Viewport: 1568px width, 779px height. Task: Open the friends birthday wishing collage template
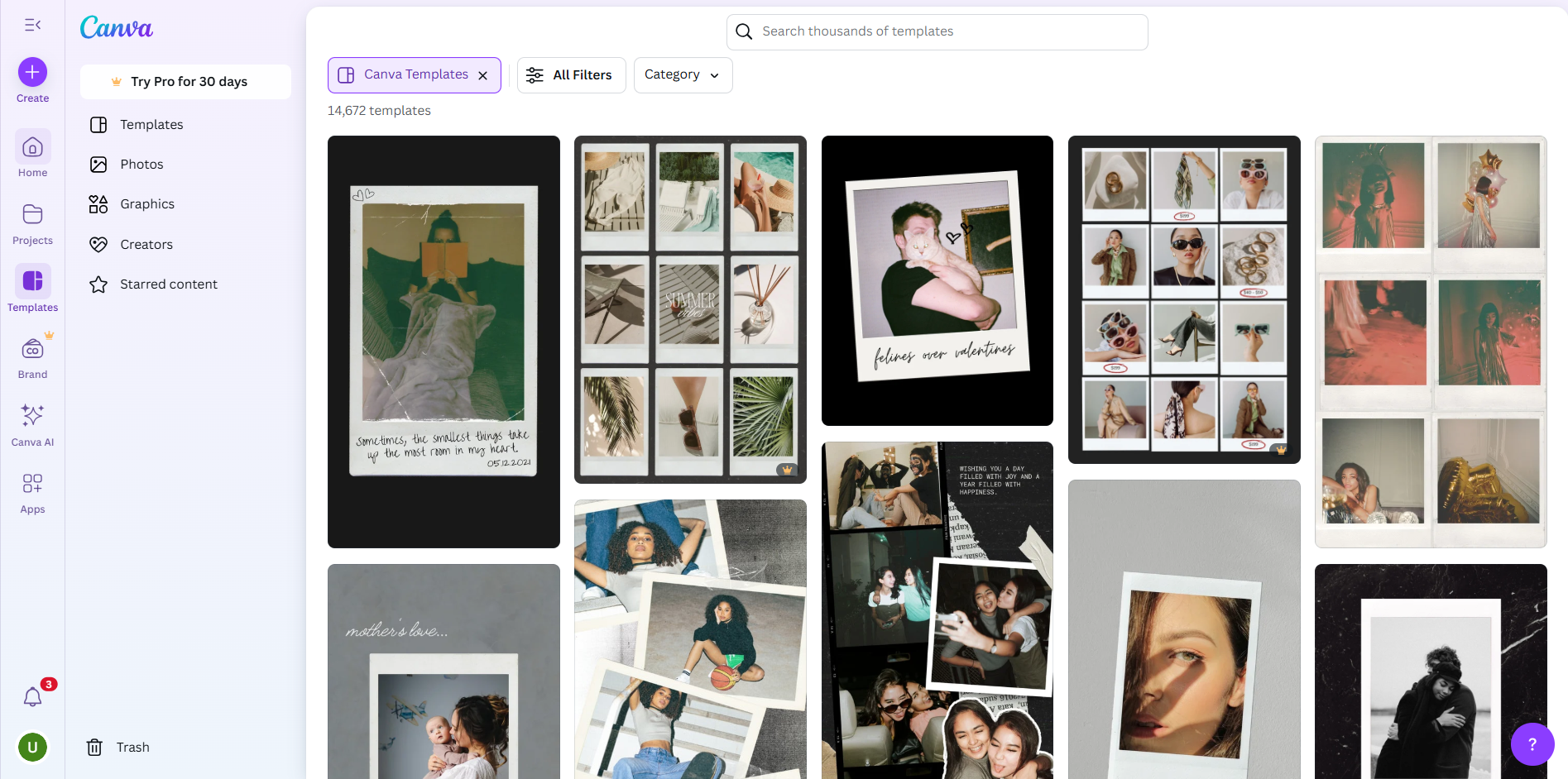[937, 610]
